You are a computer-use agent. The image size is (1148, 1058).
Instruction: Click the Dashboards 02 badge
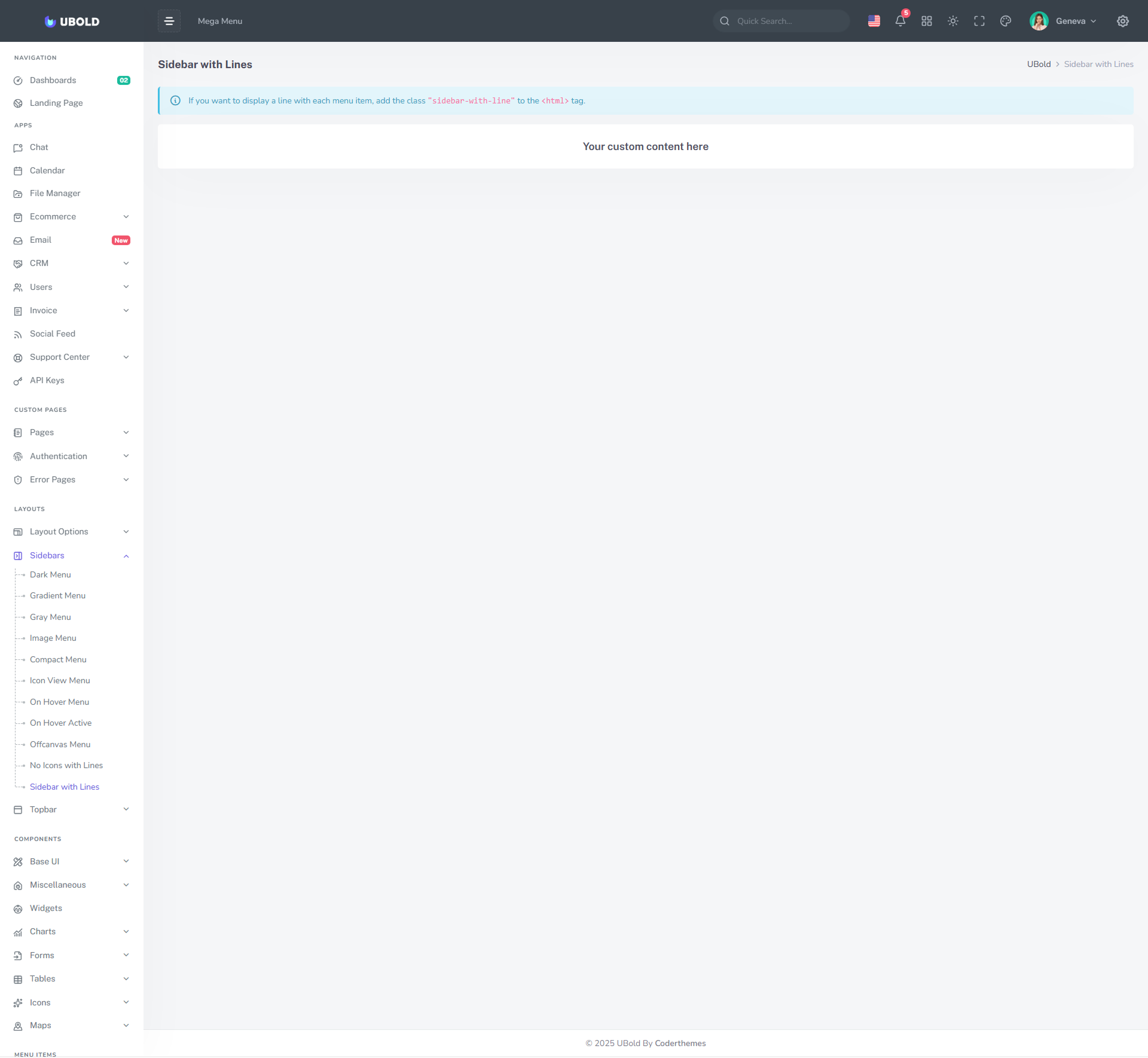124,80
